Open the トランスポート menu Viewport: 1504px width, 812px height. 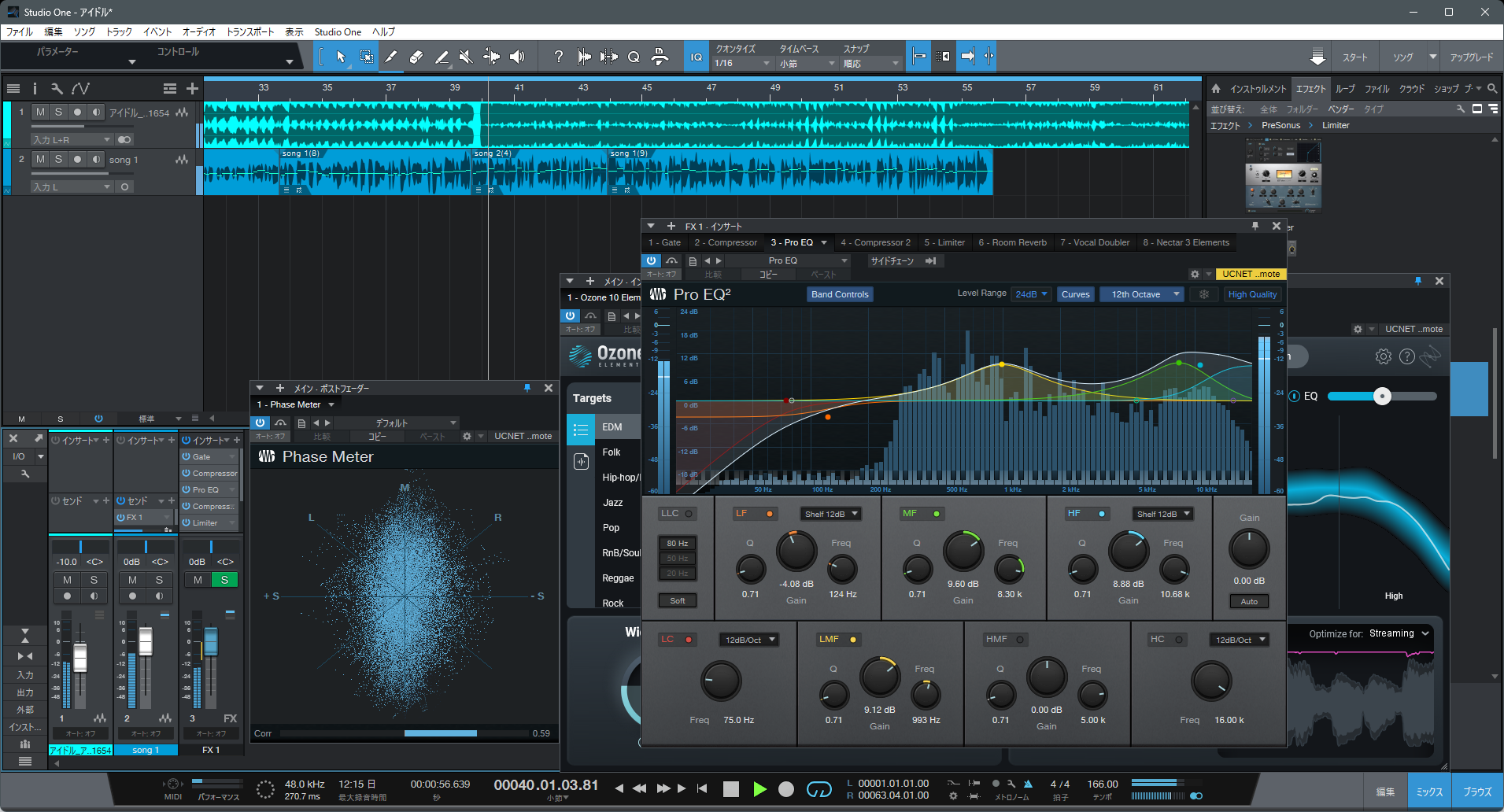(250, 32)
